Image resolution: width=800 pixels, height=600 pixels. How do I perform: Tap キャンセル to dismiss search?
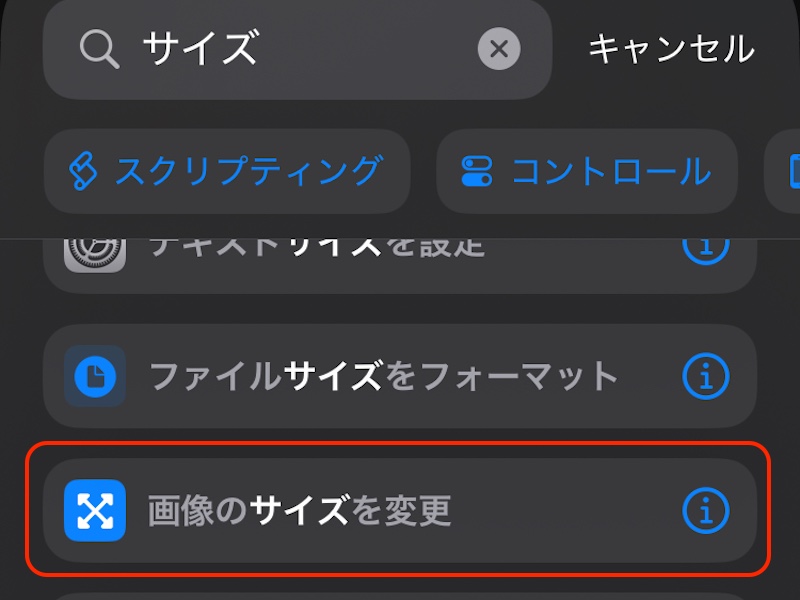pyautogui.click(x=674, y=48)
